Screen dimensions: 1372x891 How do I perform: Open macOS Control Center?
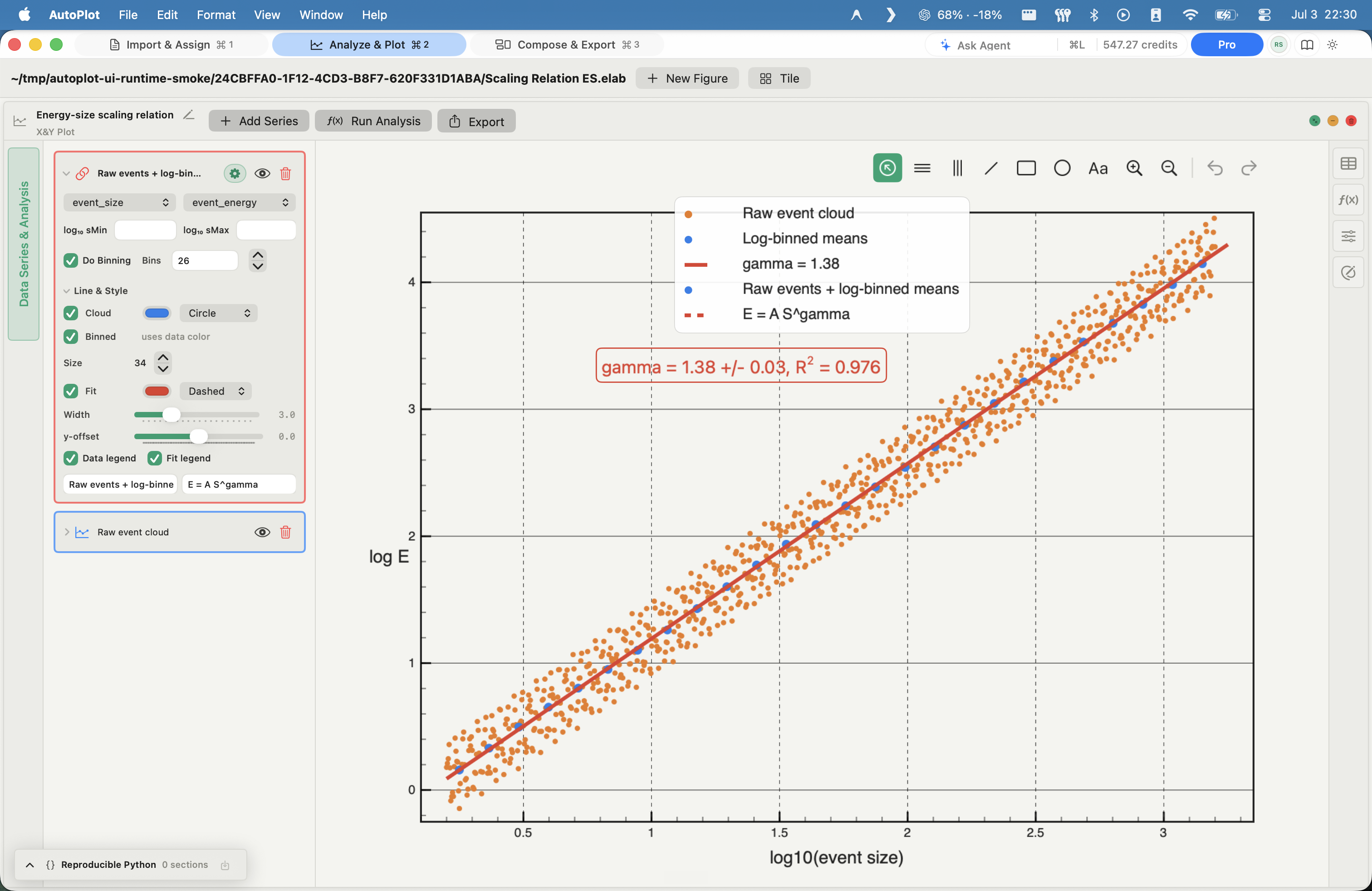point(1264,15)
